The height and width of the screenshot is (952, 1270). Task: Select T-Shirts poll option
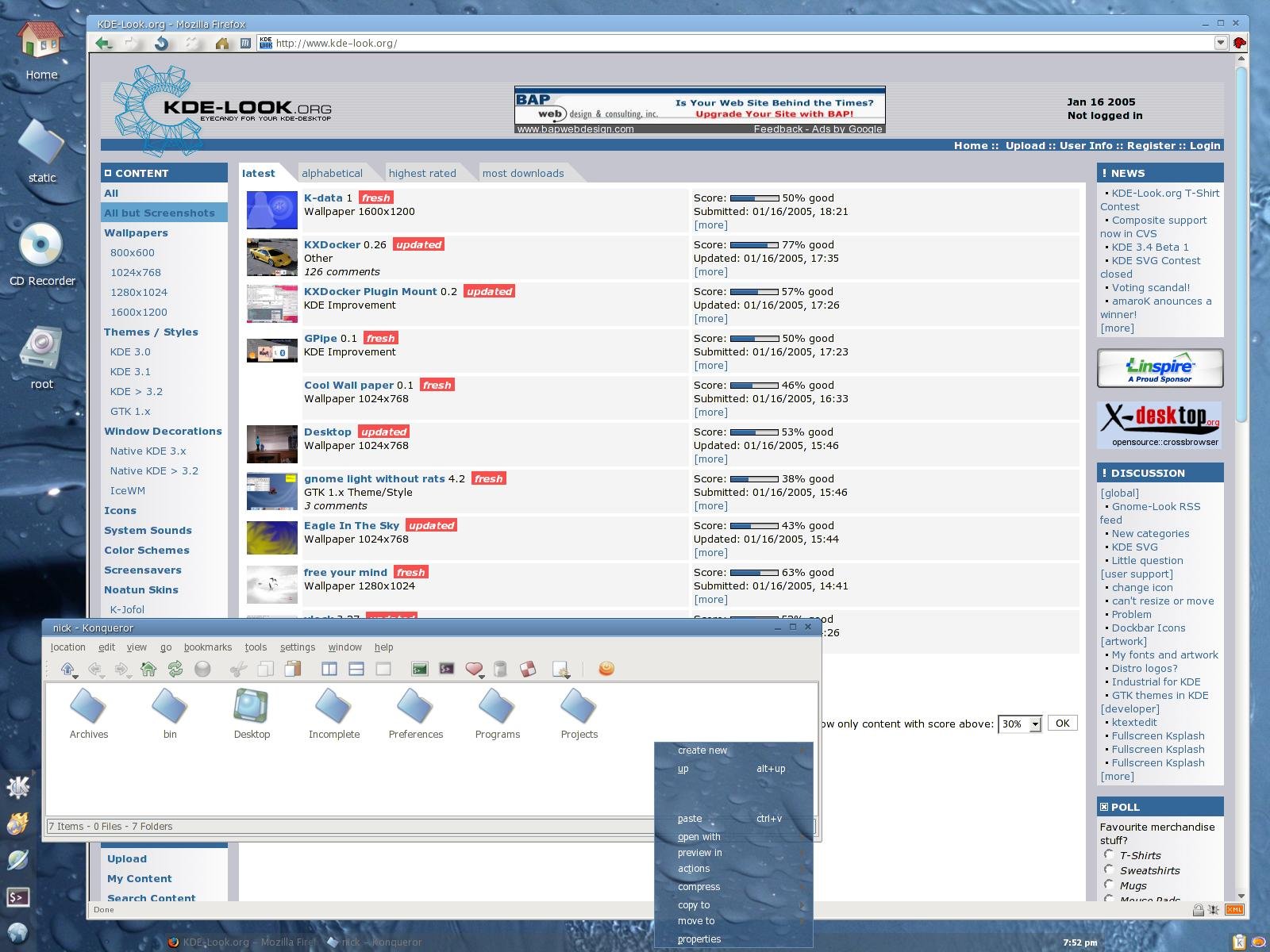(1109, 854)
